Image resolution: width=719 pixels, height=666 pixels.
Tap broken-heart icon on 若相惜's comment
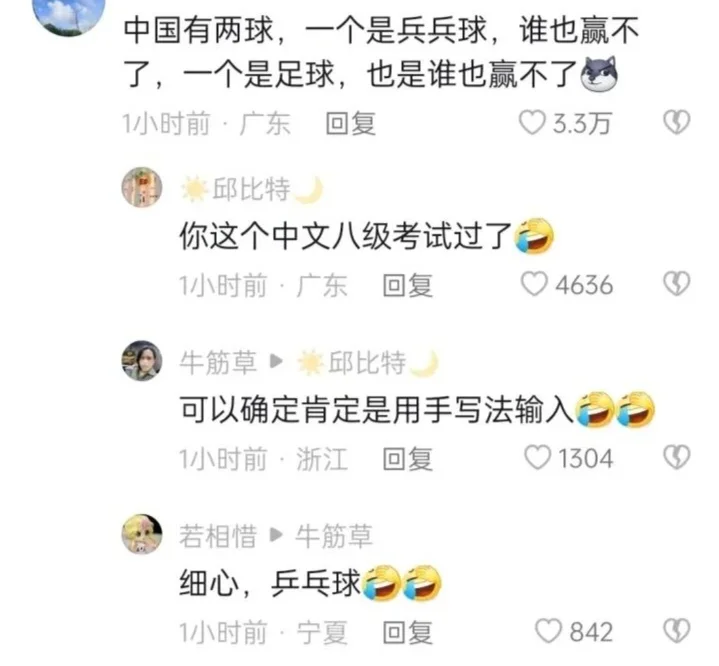676,631
